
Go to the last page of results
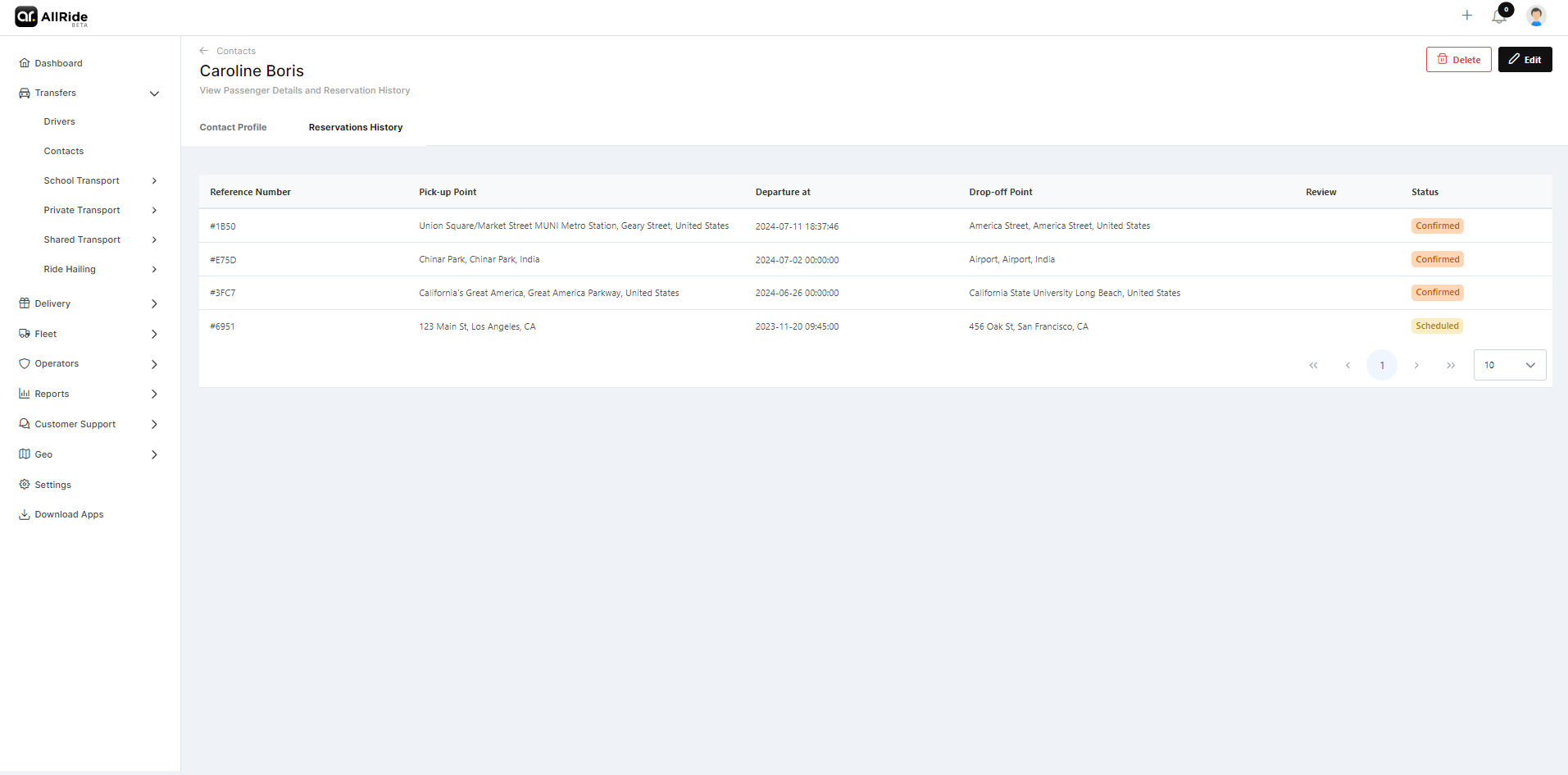tap(1450, 366)
